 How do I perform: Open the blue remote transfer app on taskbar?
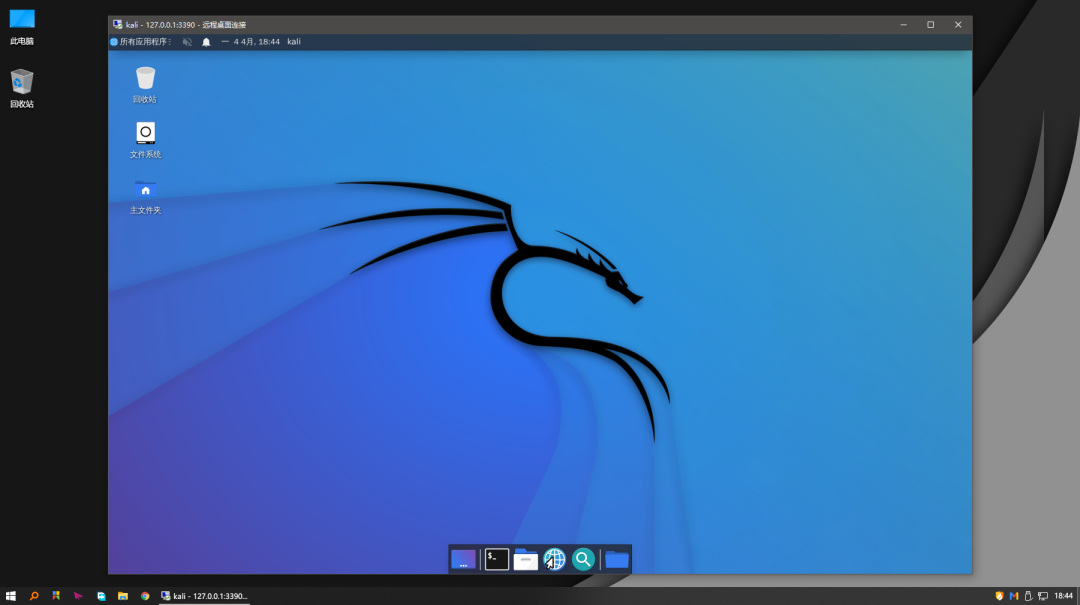coord(101,596)
